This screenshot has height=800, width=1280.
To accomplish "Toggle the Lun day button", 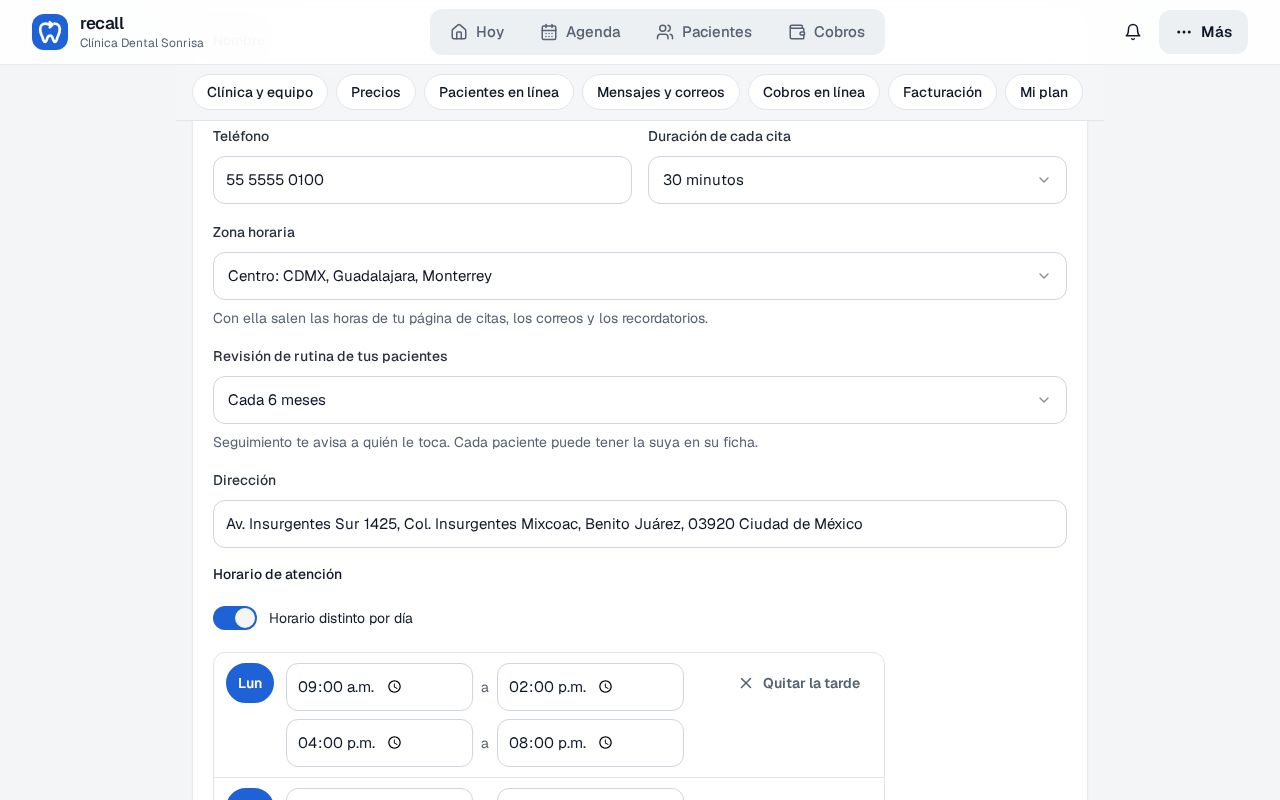I will tap(250, 683).
